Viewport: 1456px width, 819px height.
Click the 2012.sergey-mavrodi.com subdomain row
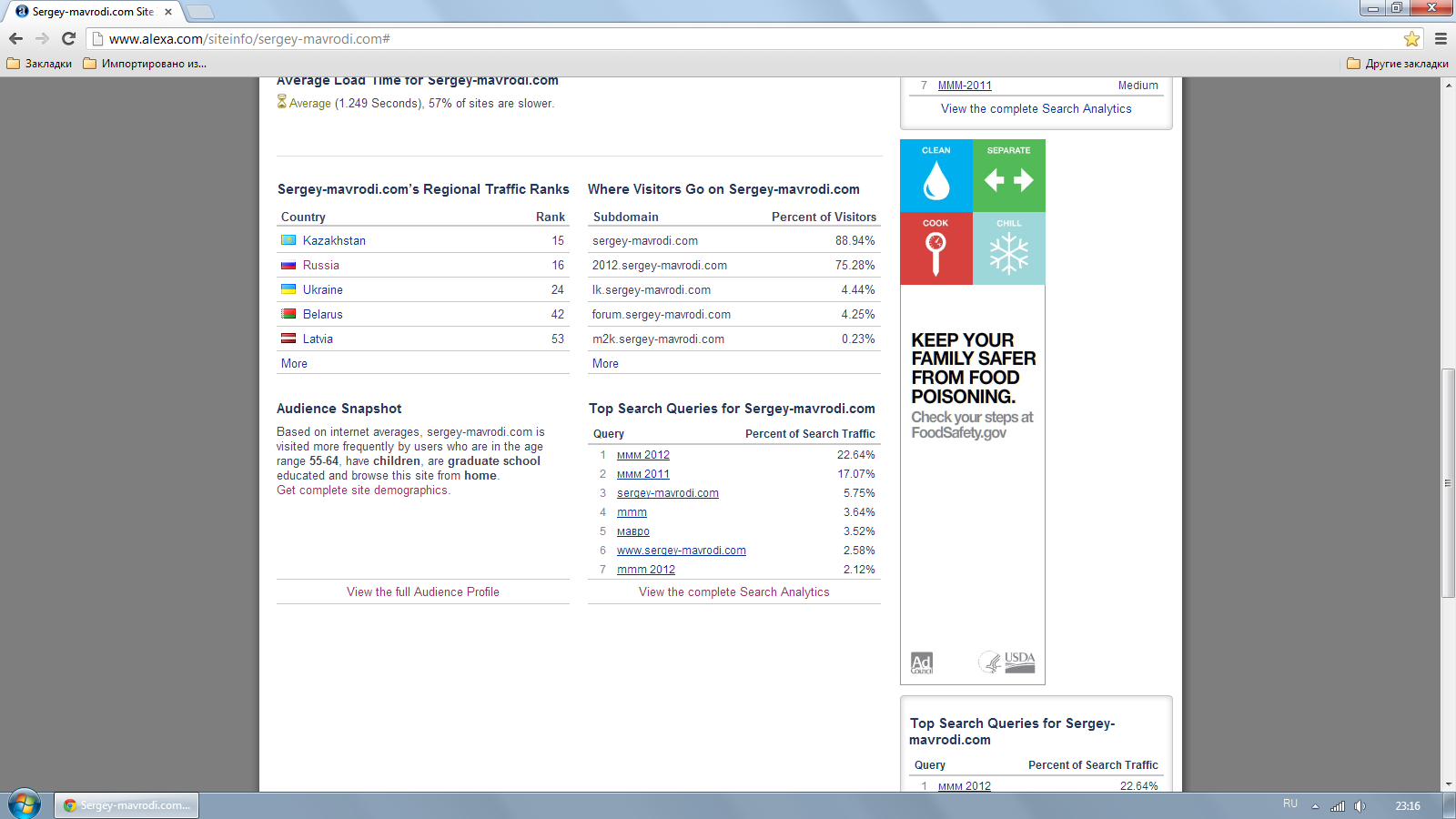pyautogui.click(x=734, y=265)
